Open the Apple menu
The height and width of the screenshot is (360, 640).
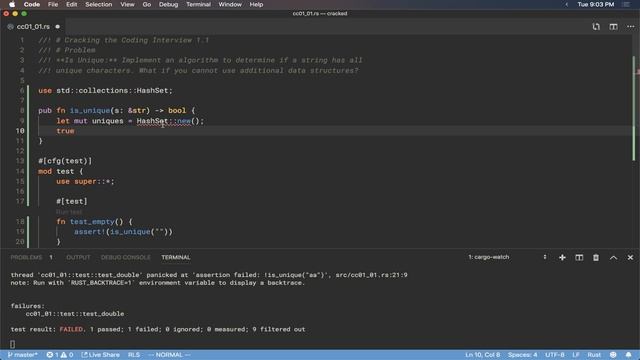pyautogui.click(x=12, y=4)
